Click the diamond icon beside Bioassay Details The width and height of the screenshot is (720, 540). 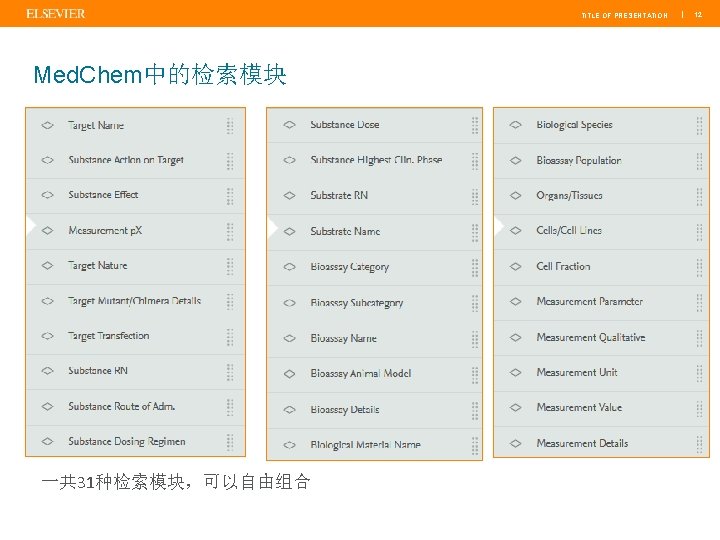(289, 409)
